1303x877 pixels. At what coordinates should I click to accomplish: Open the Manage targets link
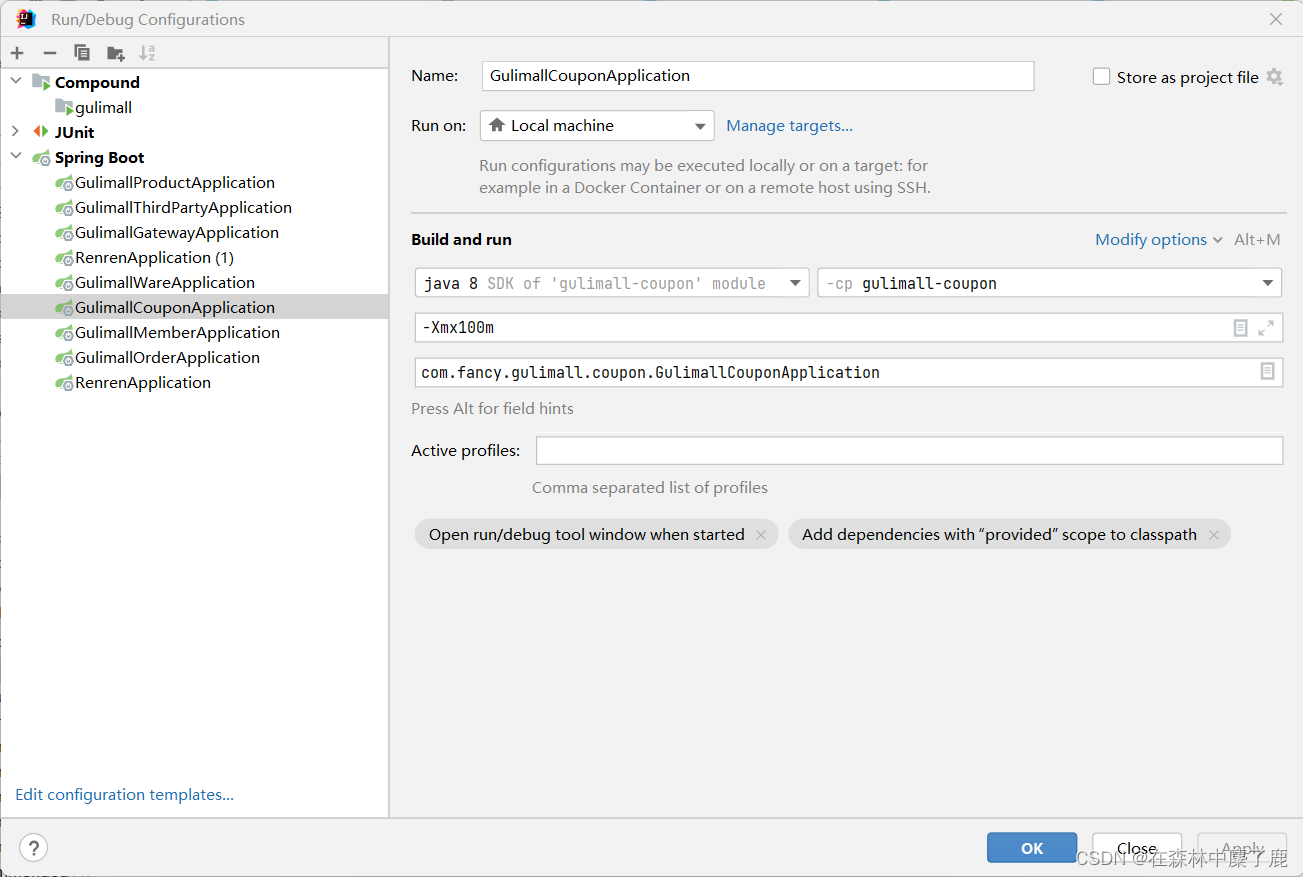pyautogui.click(x=789, y=126)
